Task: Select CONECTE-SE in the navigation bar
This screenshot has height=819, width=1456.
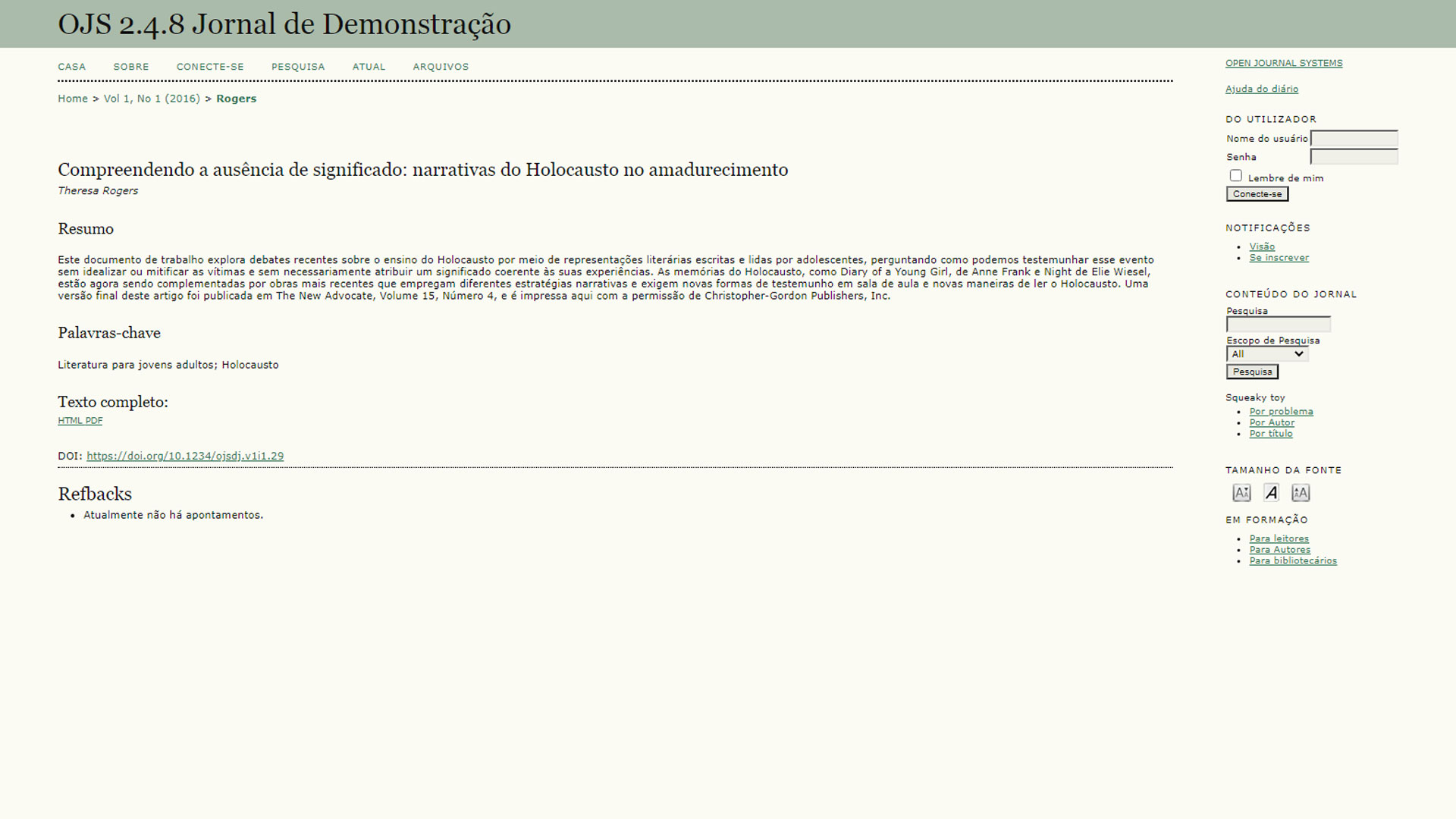Action: pyautogui.click(x=210, y=67)
